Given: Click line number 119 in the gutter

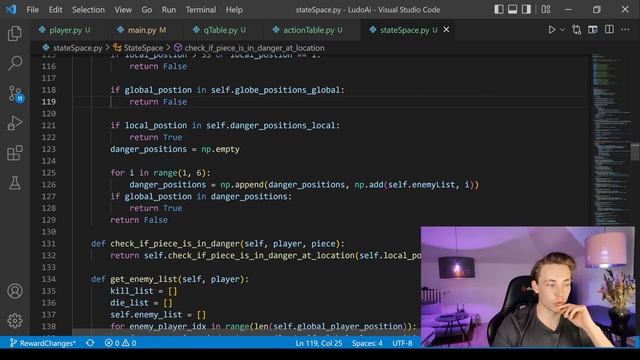Looking at the screenshot, I should [49, 102].
